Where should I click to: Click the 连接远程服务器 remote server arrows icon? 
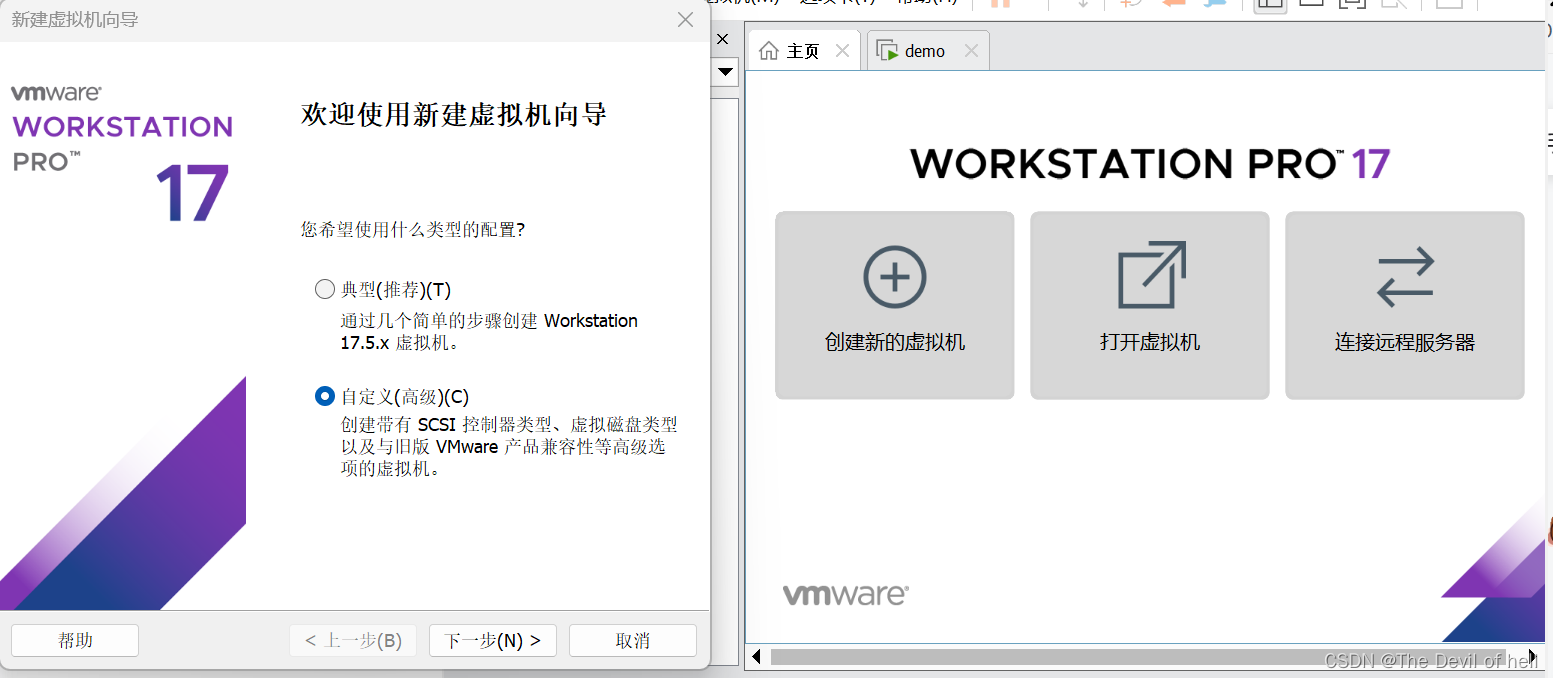[x=1405, y=277]
